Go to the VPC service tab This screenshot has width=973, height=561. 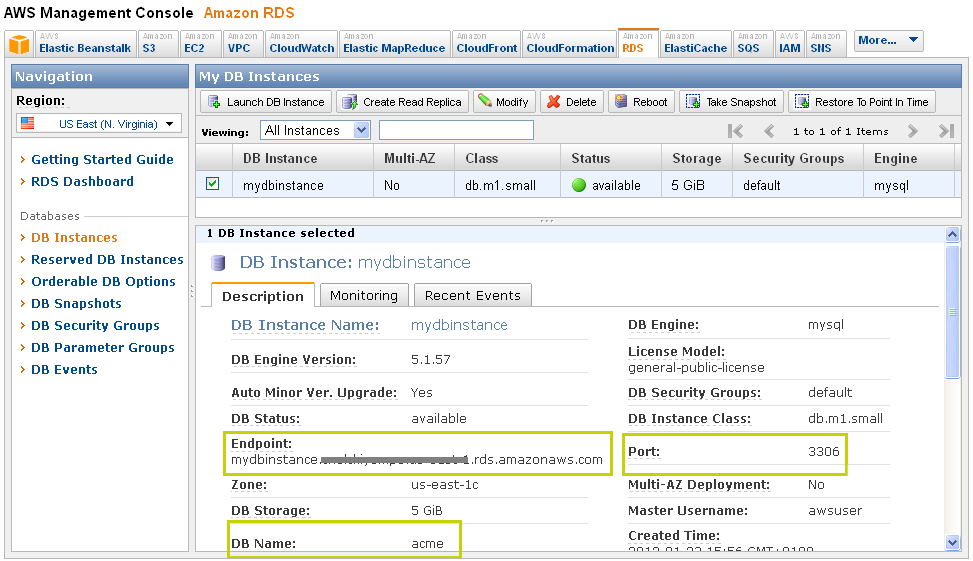[x=242, y=43]
